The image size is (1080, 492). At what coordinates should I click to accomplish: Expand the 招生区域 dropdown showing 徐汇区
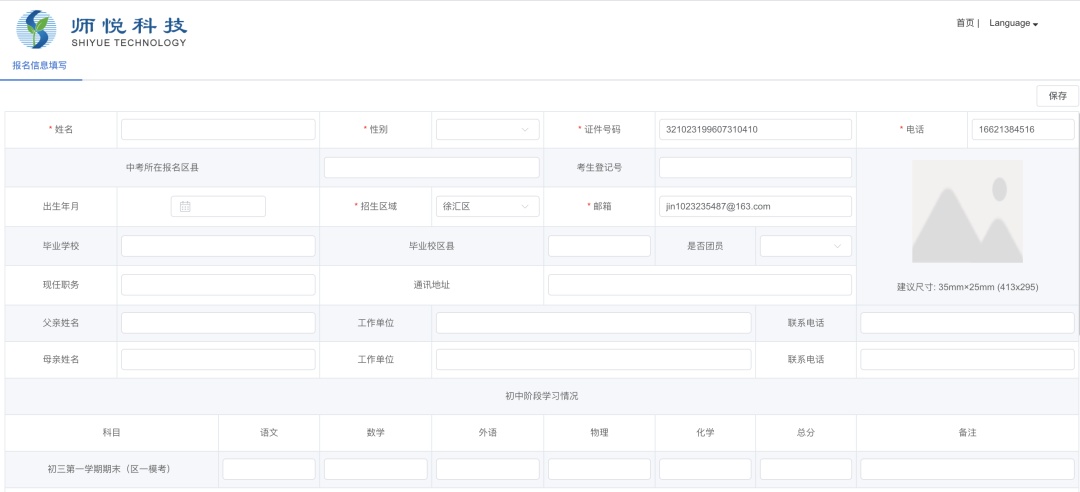point(488,207)
